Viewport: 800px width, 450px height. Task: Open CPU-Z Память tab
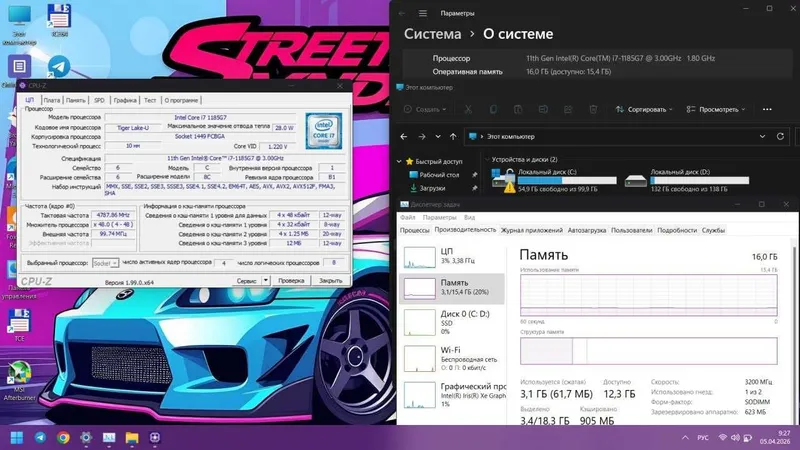click(x=76, y=100)
